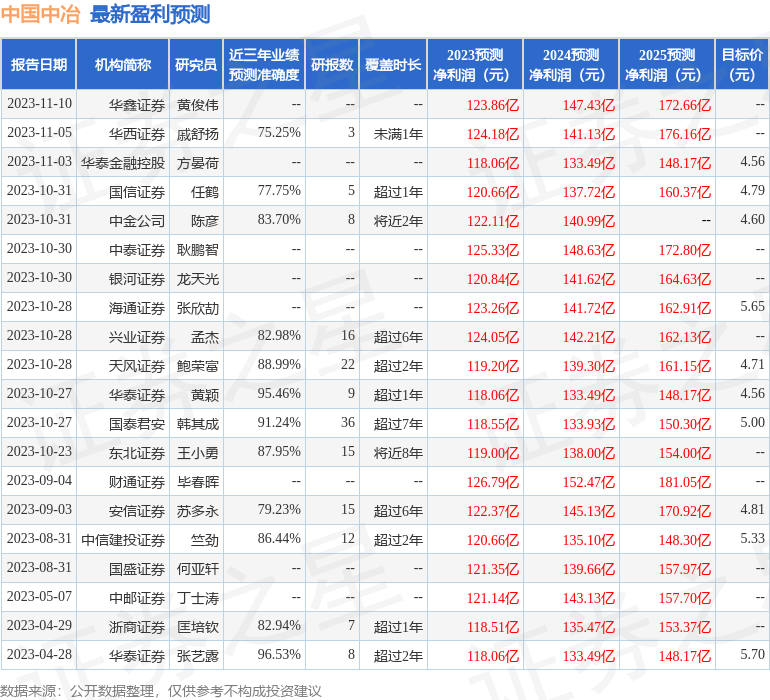Click the 154.00亿 forecast value
Image resolution: width=770 pixels, height=700 pixels.
coord(685,453)
